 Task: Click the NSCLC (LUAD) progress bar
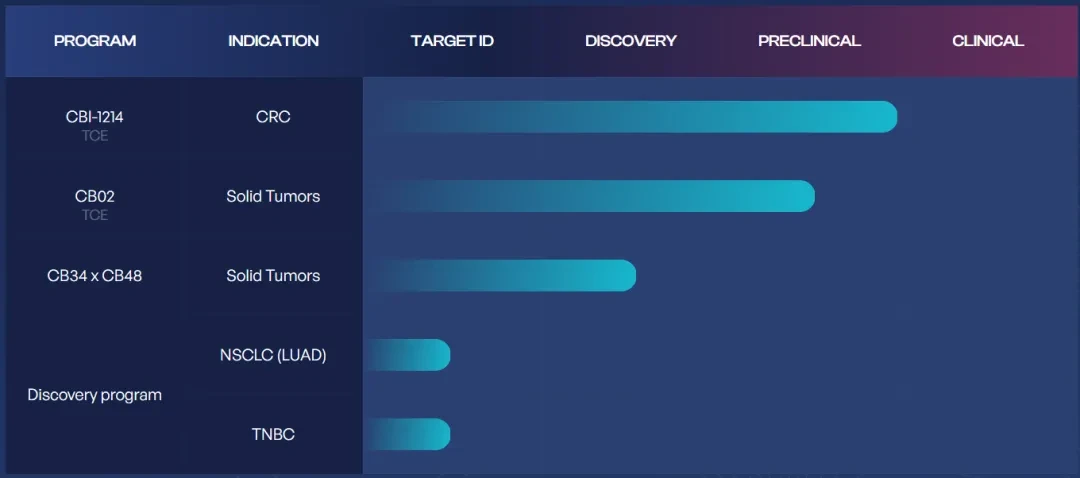point(408,355)
